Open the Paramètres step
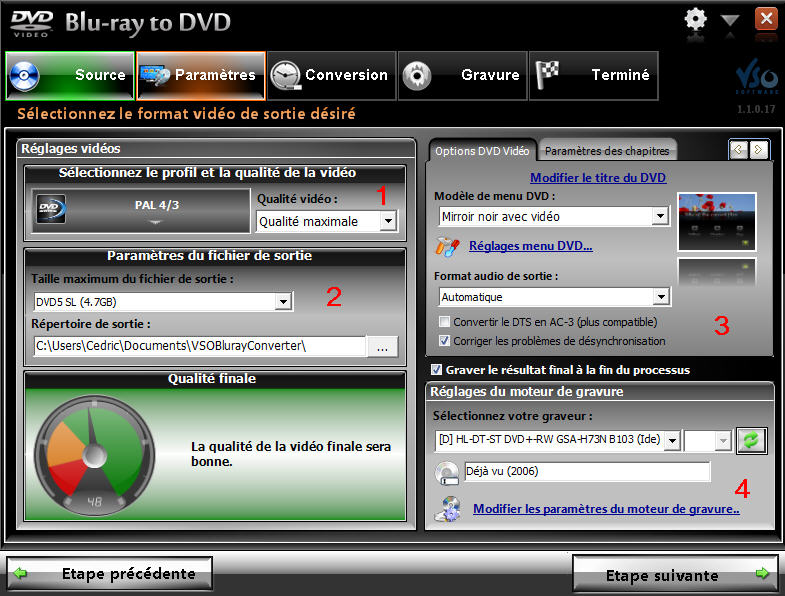This screenshot has height=596, width=785. pos(201,76)
